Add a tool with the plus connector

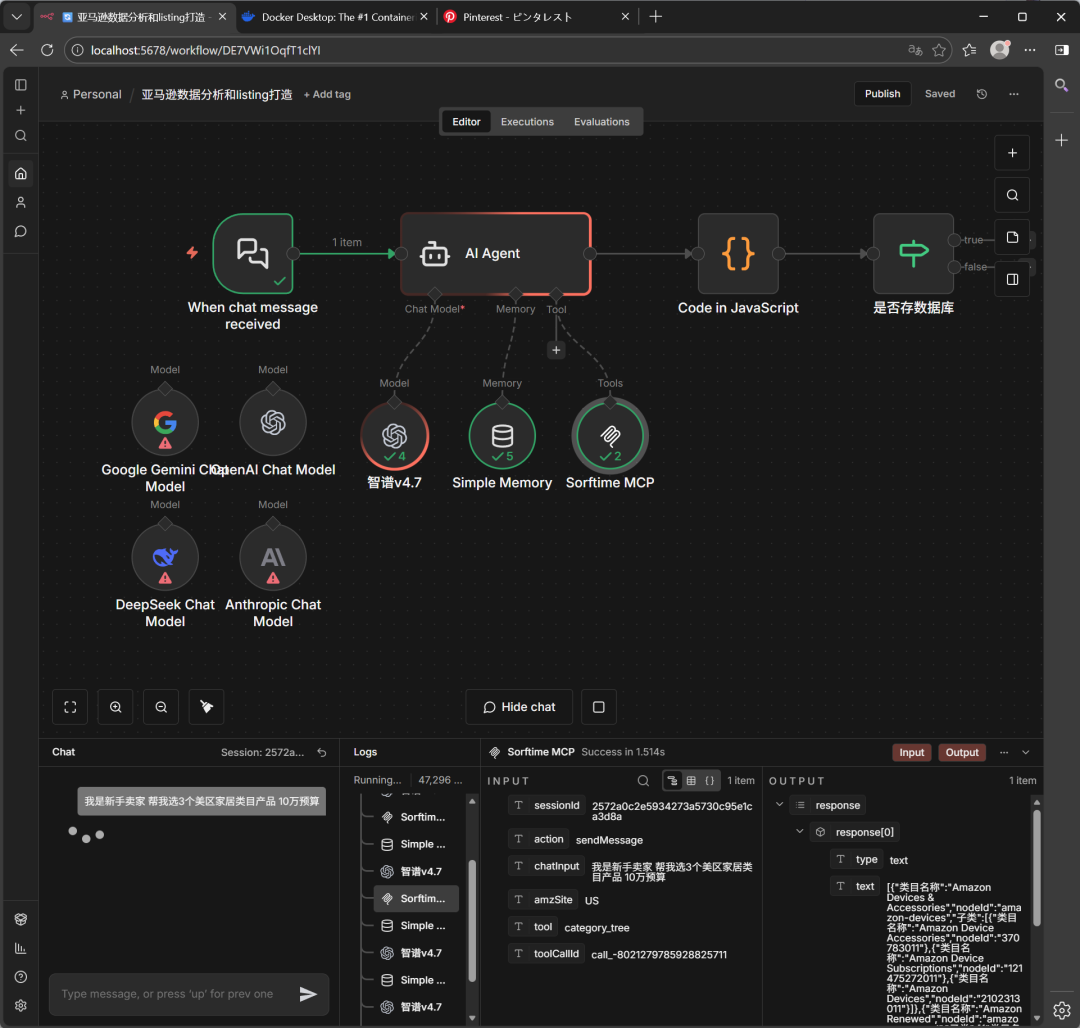tap(557, 350)
